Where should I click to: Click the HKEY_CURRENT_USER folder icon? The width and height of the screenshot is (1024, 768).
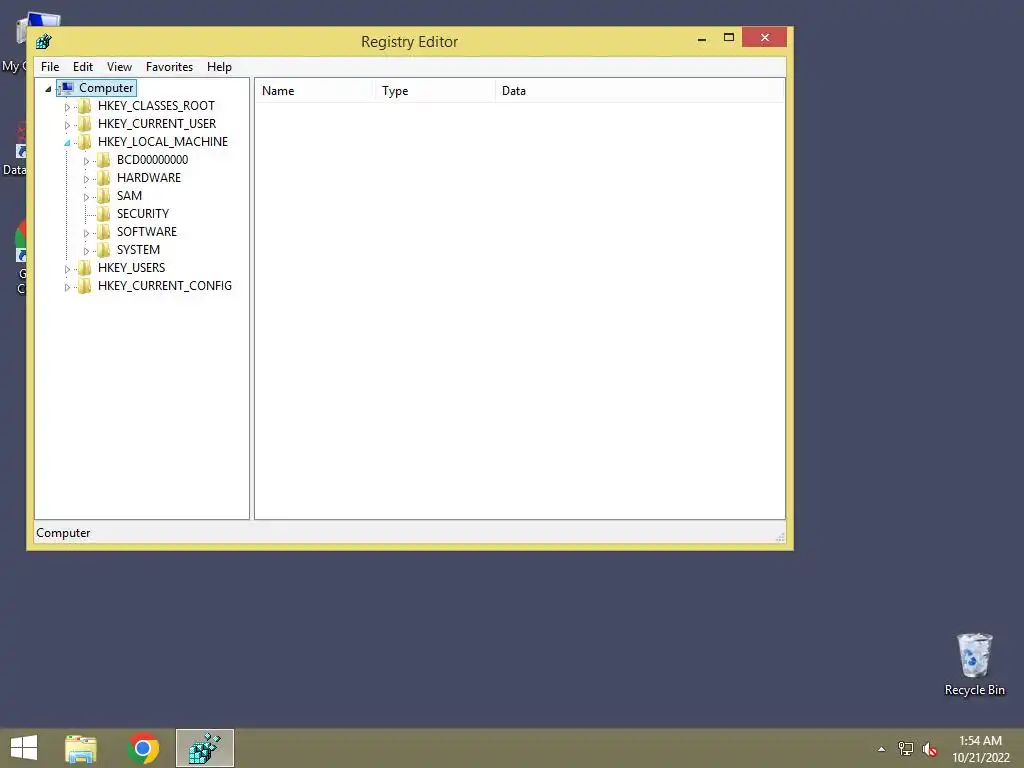click(84, 124)
